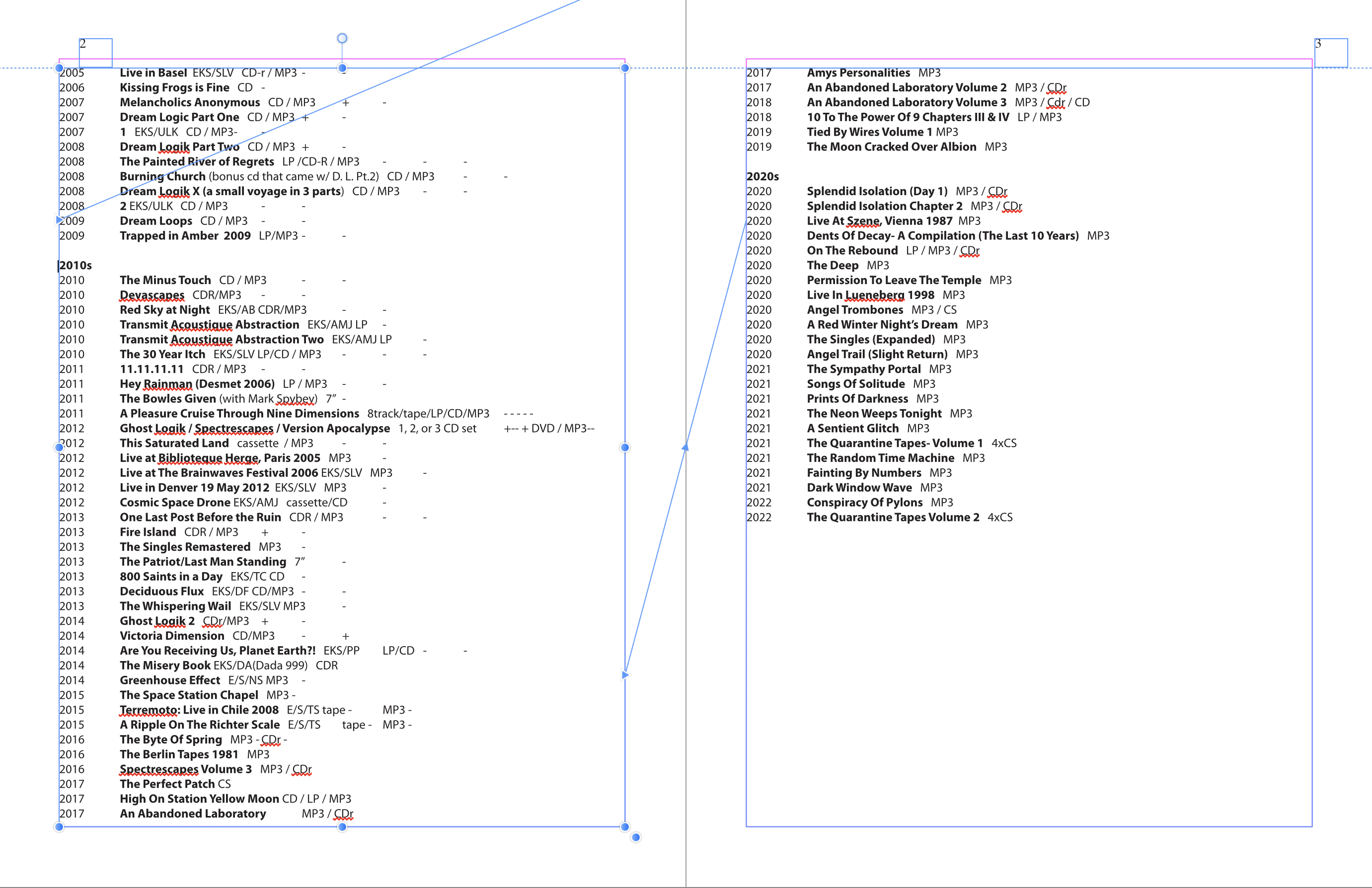The image size is (1372, 888).
Task: Click 'This Saturated Land' title
Action: click(x=174, y=443)
